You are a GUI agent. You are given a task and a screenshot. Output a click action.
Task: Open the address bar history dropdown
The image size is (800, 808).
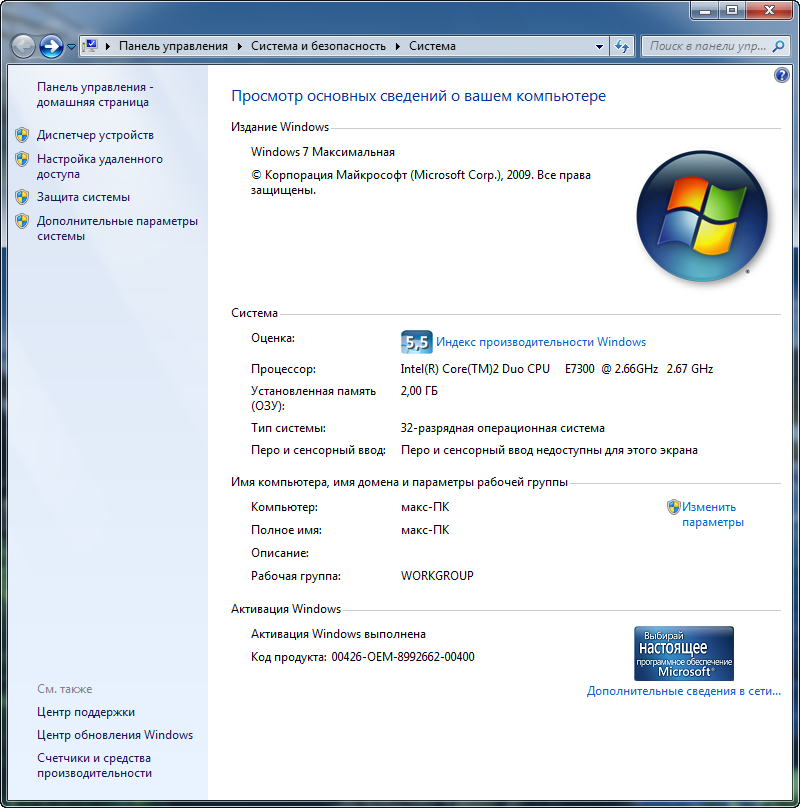tap(599, 46)
